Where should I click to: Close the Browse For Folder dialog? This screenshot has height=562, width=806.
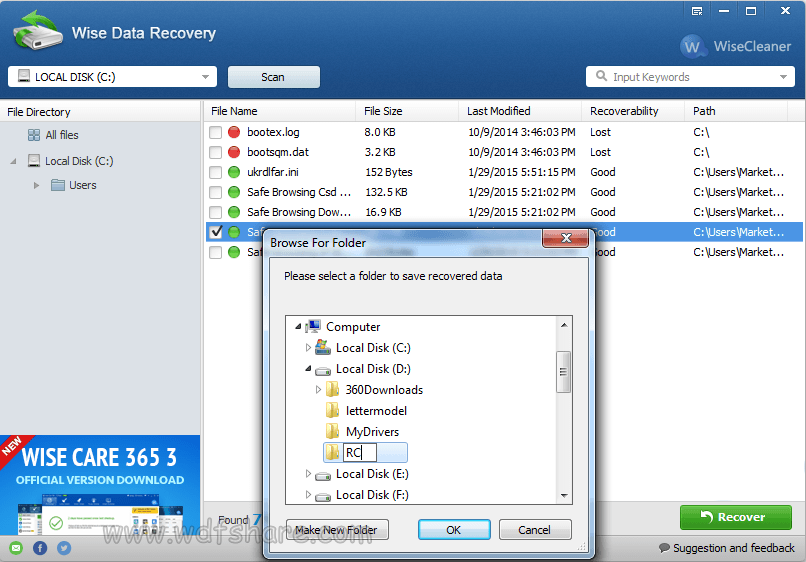pos(565,238)
